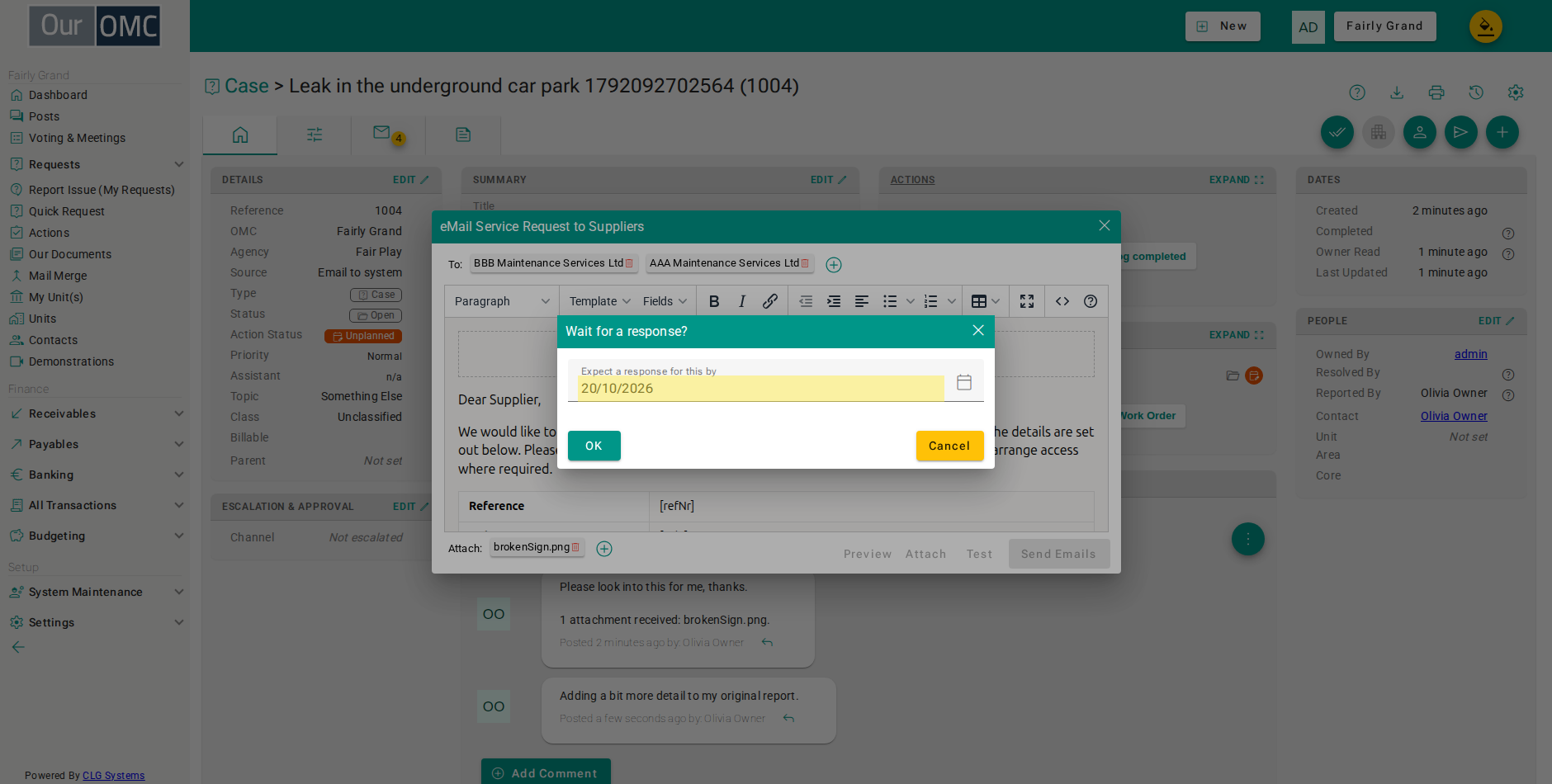Close the eMail Service Request dialog

click(x=1104, y=225)
